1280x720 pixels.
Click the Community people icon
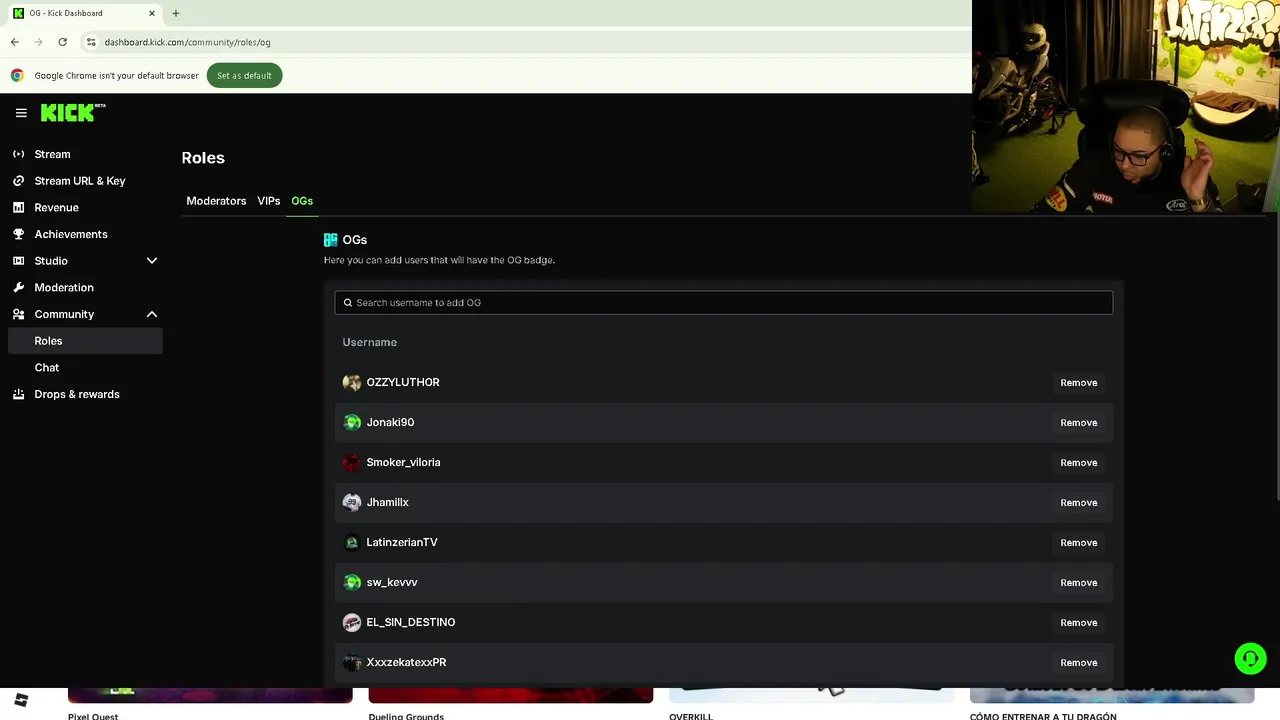pos(18,314)
